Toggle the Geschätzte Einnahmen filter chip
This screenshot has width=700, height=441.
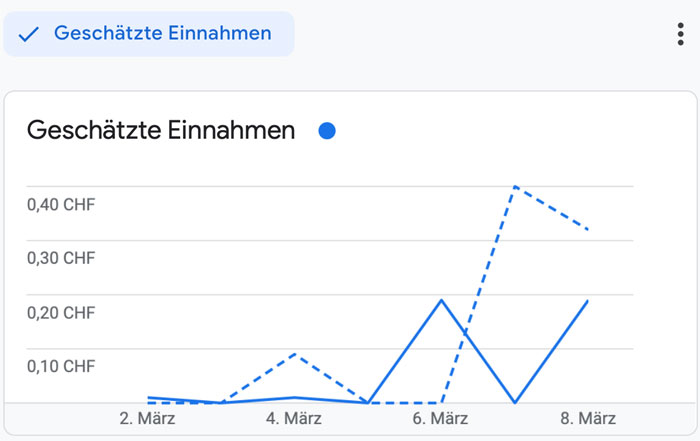150,34
